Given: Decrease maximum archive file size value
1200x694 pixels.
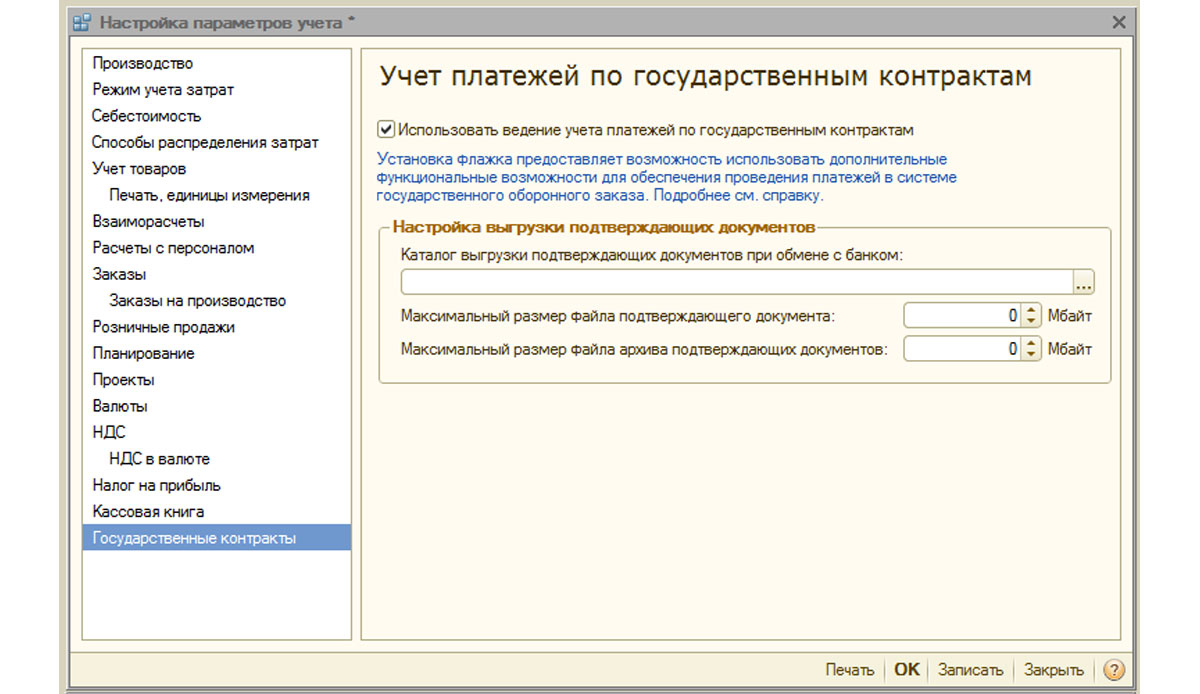Looking at the screenshot, I should (x=1032, y=354).
